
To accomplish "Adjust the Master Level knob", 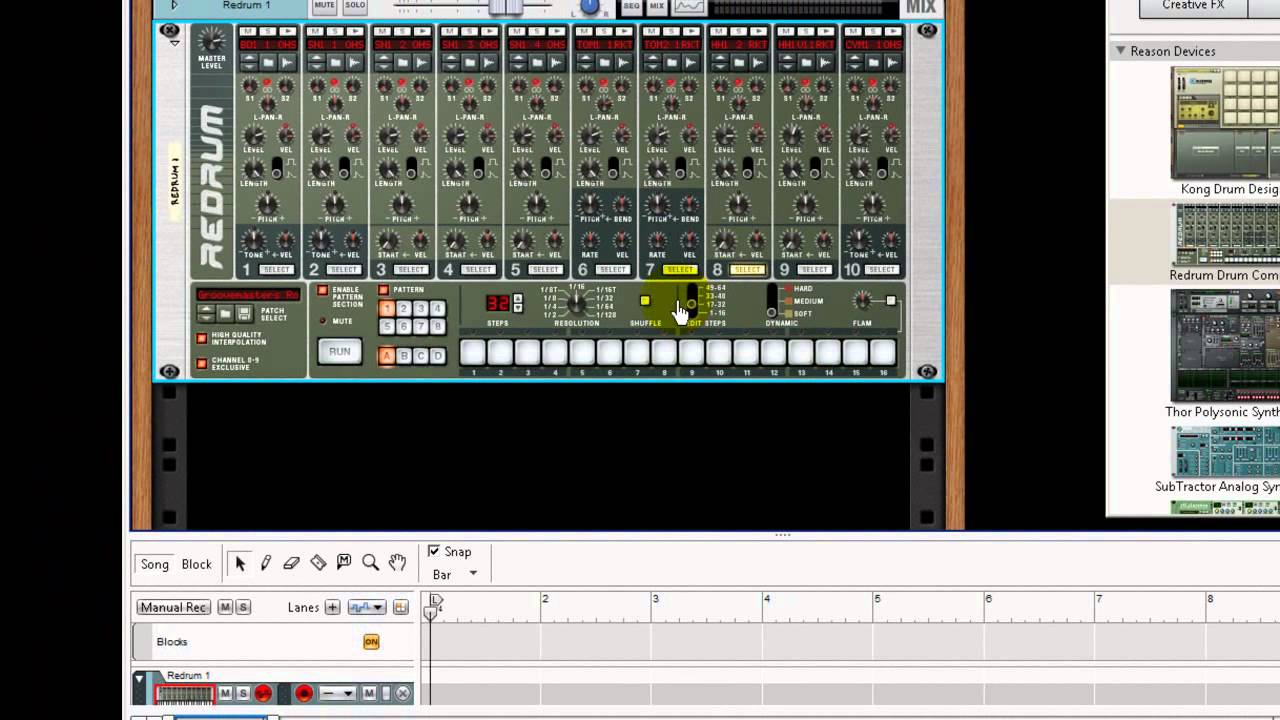I will coord(211,41).
